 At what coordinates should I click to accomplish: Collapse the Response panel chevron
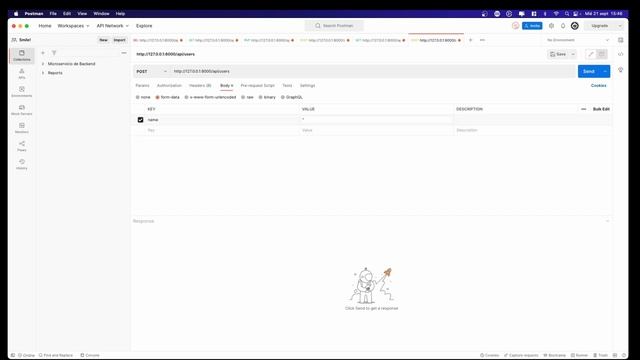click(607, 221)
